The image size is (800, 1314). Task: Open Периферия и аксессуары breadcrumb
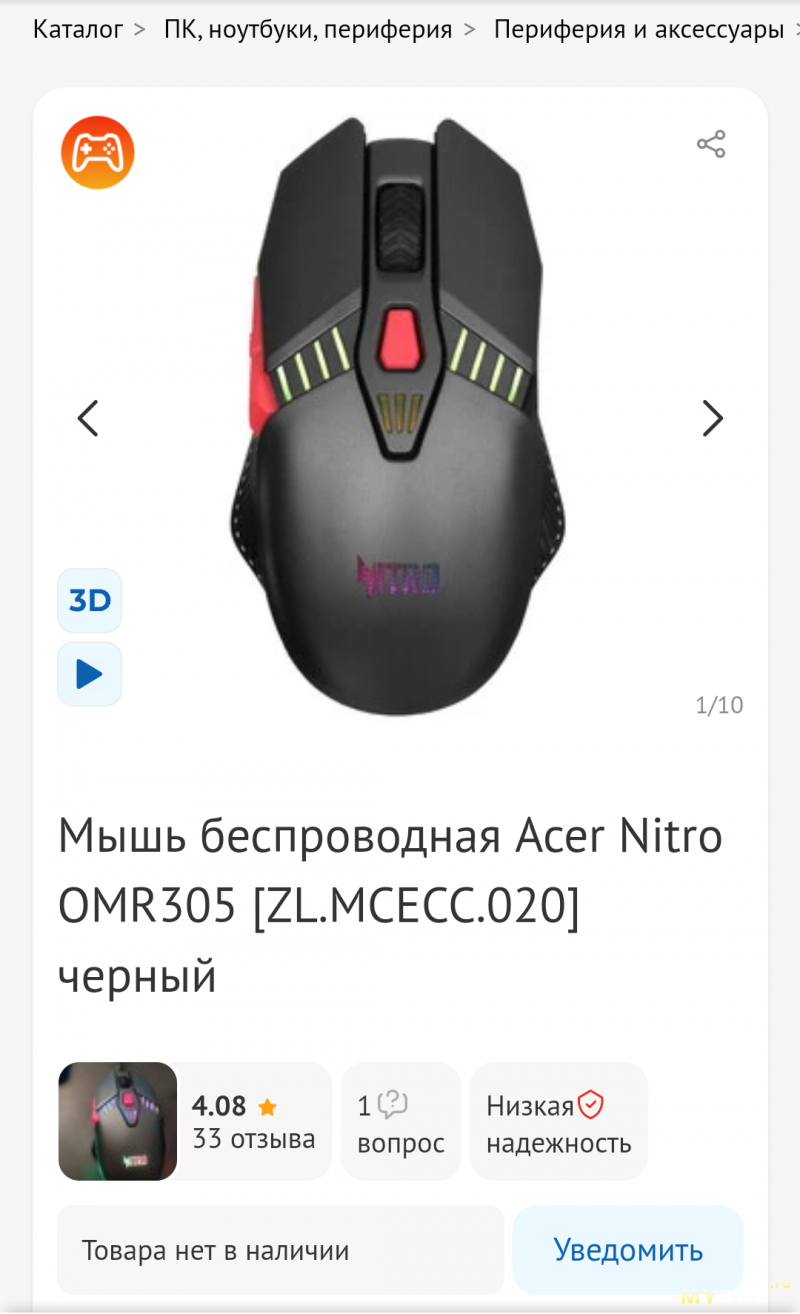(639, 29)
